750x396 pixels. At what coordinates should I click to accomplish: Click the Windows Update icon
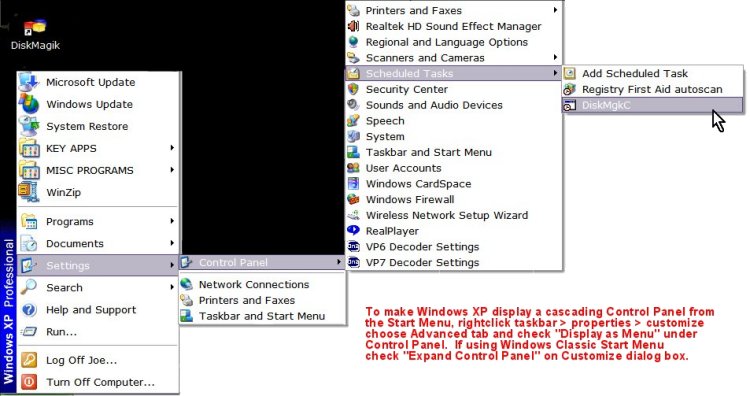[x=29, y=104]
